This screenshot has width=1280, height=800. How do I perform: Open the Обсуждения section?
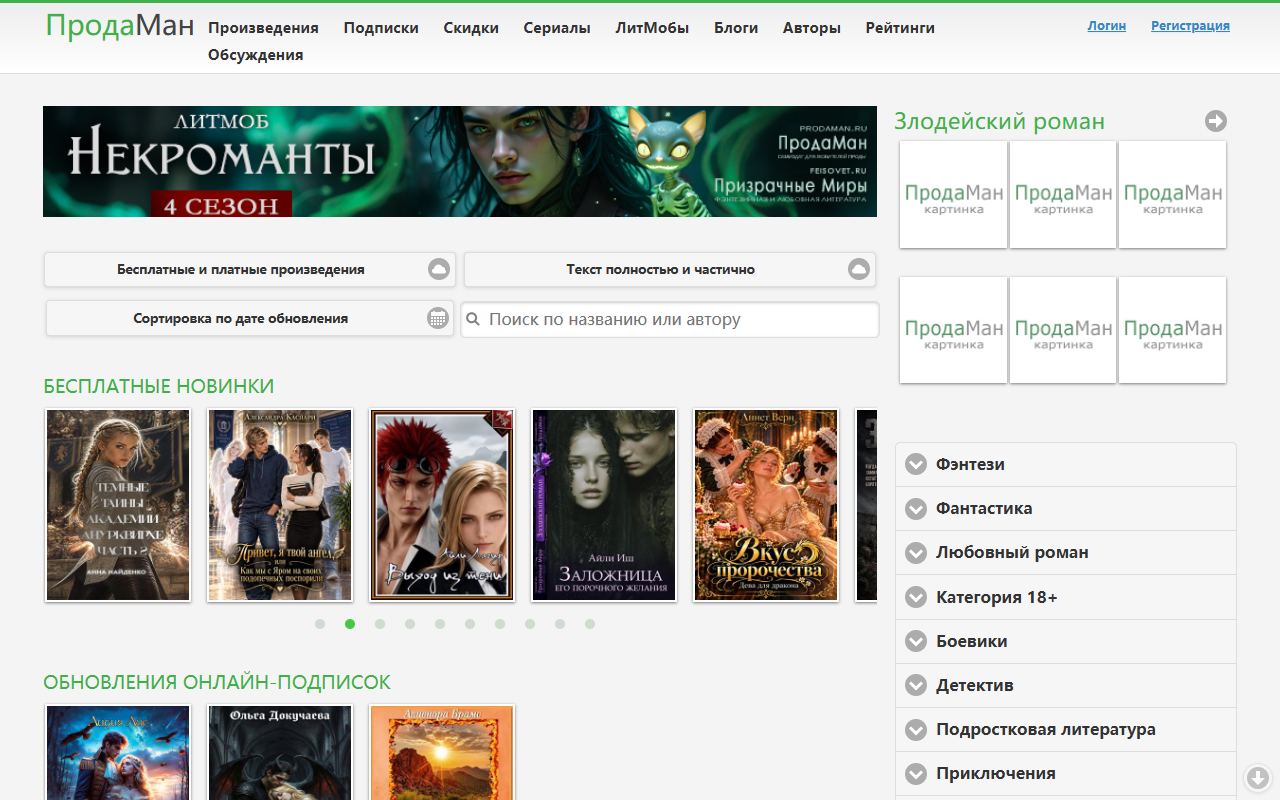point(256,55)
